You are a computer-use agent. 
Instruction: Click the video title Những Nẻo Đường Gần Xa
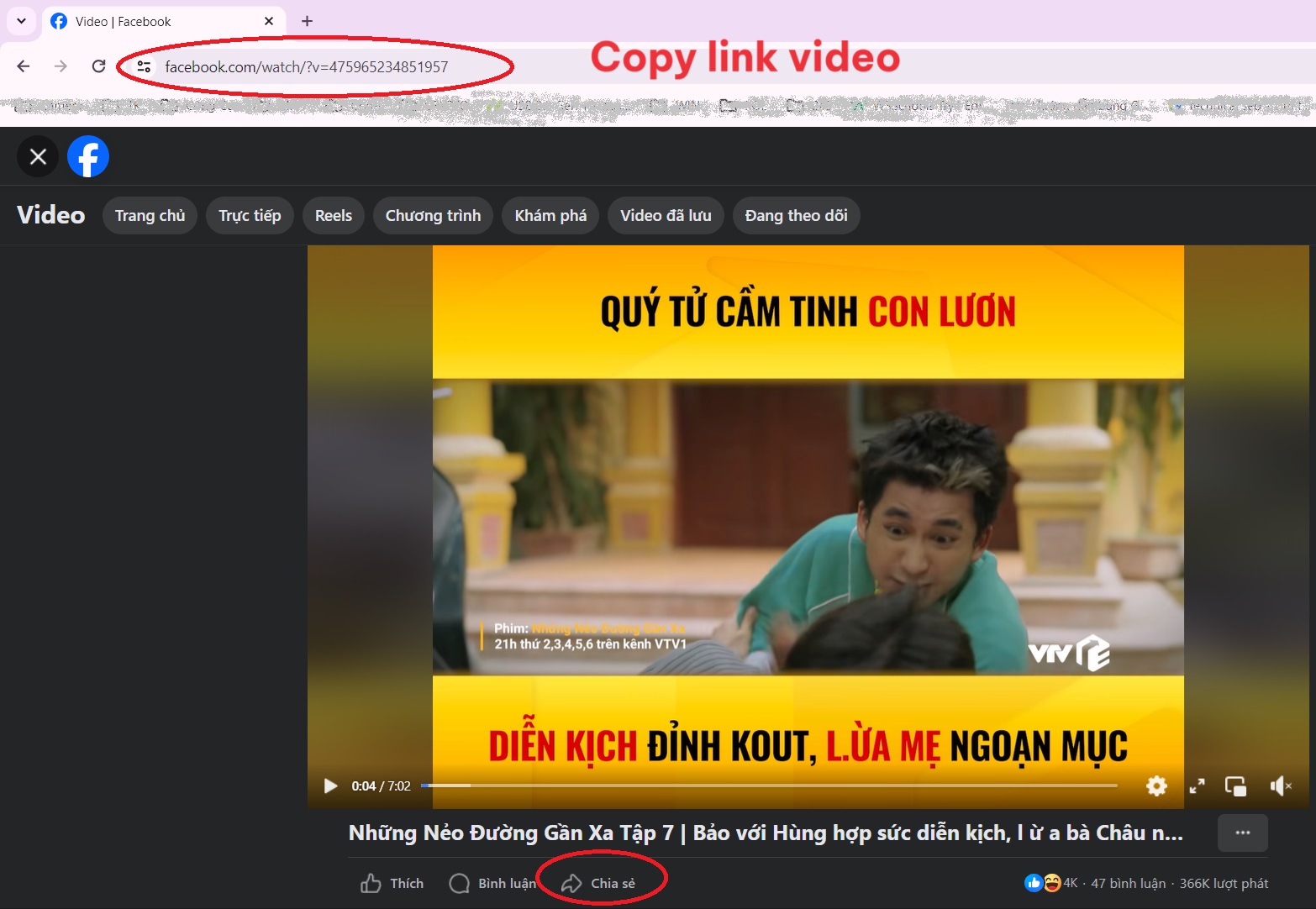pyautogui.click(x=766, y=833)
